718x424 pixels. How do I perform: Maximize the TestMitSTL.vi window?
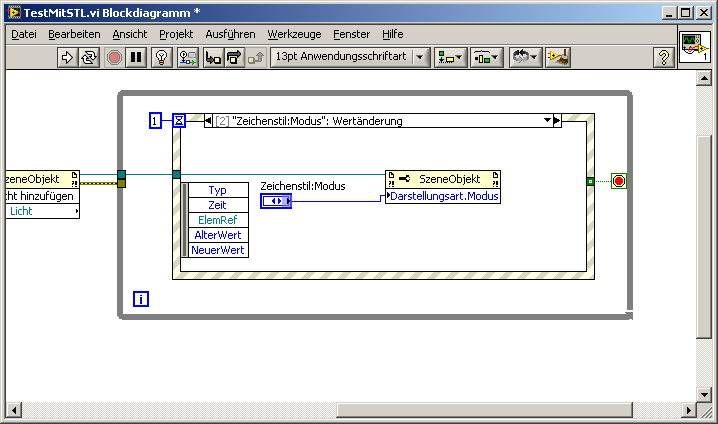[685, 13]
